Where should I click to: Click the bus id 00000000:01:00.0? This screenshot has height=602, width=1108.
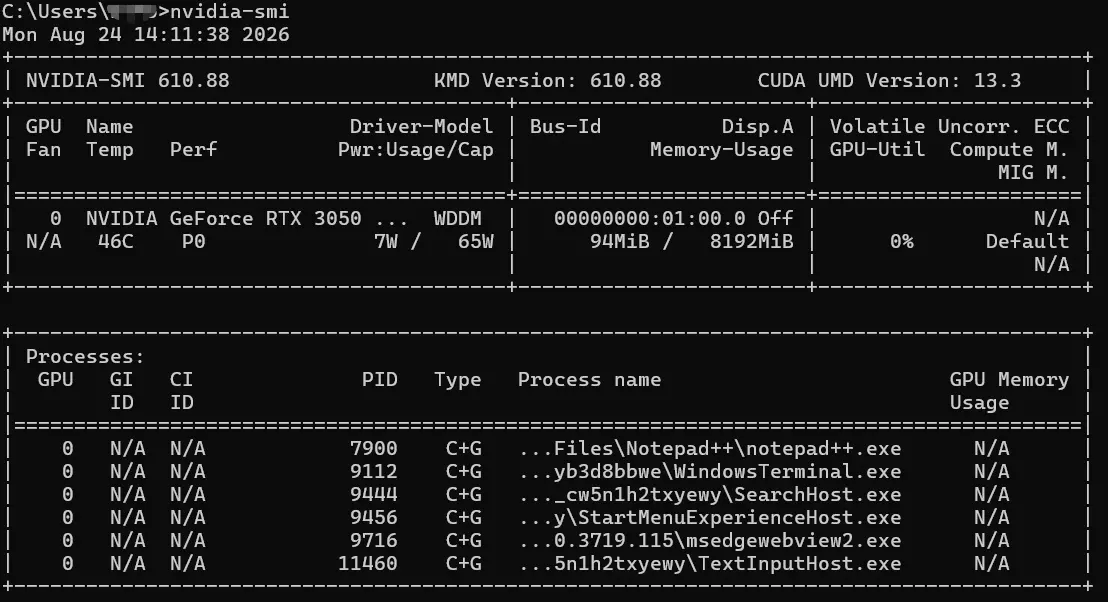coord(649,218)
